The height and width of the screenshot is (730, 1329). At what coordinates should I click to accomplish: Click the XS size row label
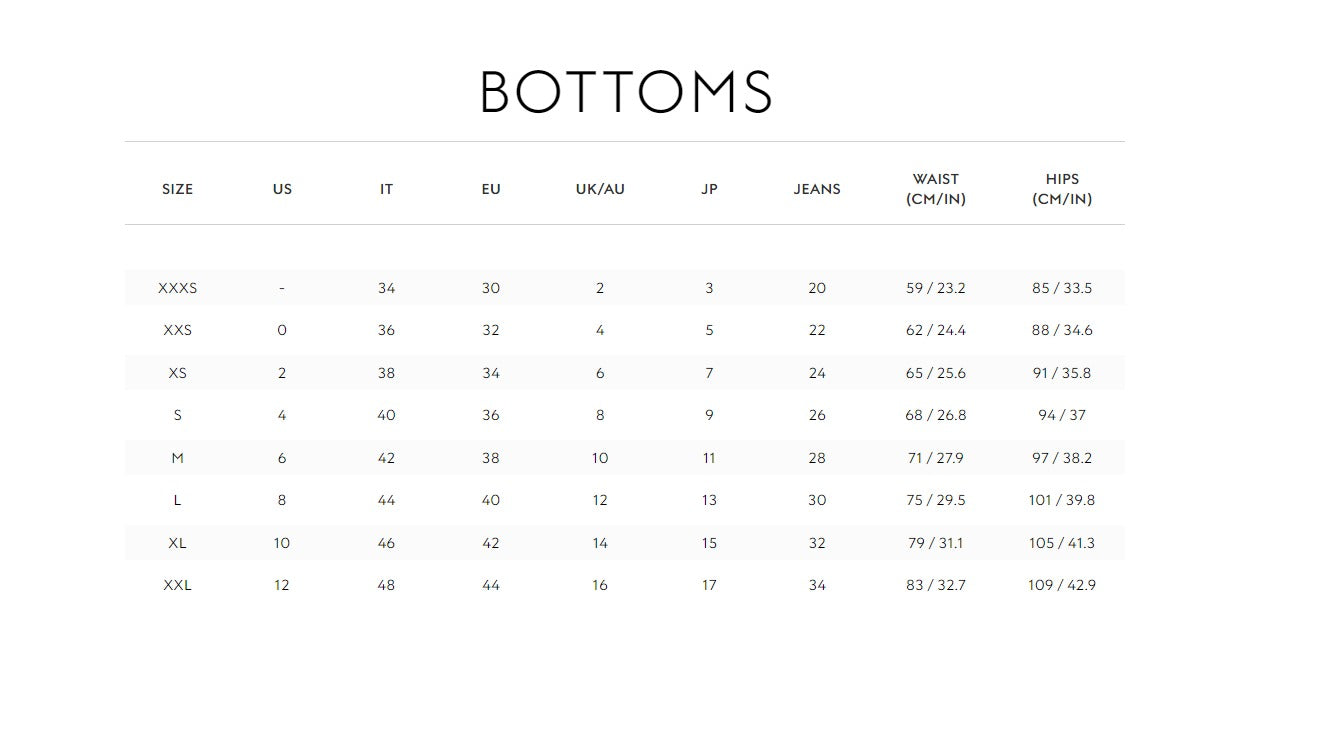177,373
